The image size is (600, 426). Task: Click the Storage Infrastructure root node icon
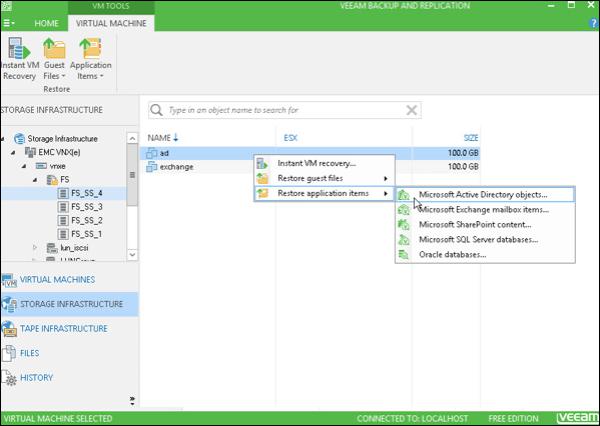pos(19,139)
